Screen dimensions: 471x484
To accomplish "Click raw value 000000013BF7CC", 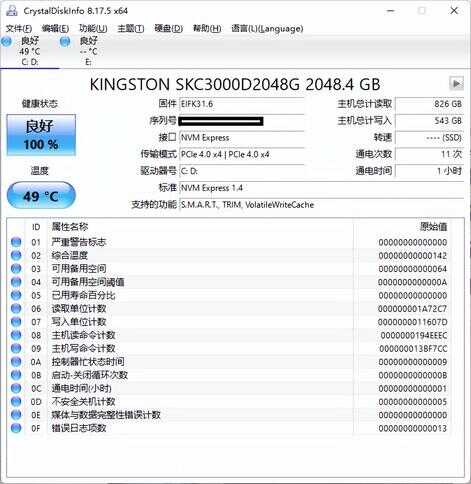I will pyautogui.click(x=413, y=349).
